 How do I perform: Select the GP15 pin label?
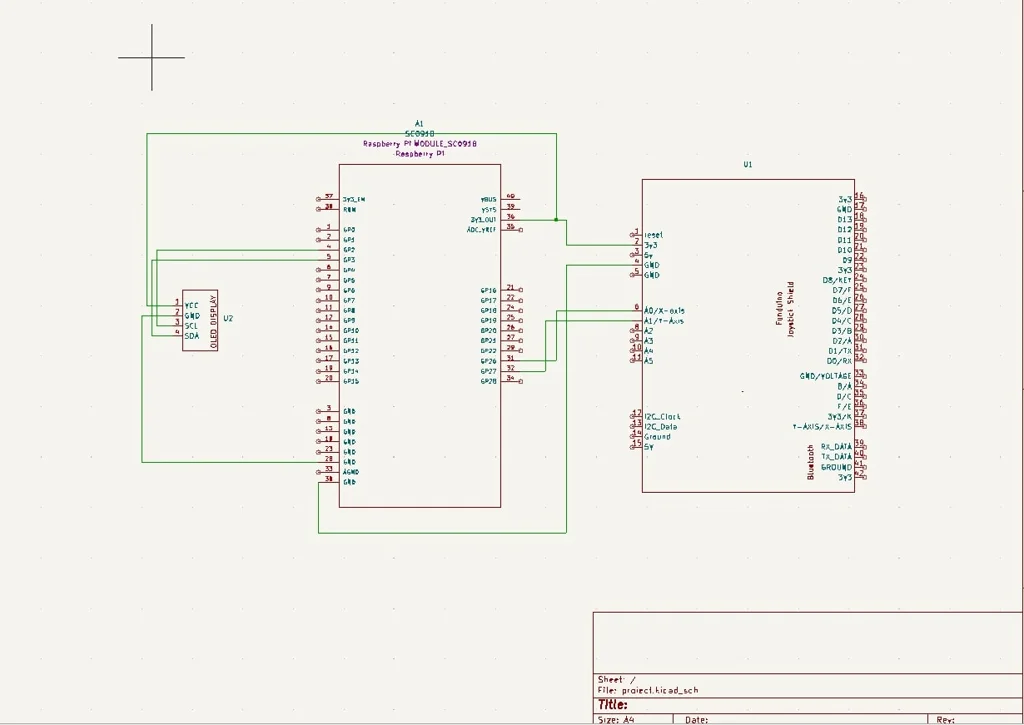[x=351, y=381]
